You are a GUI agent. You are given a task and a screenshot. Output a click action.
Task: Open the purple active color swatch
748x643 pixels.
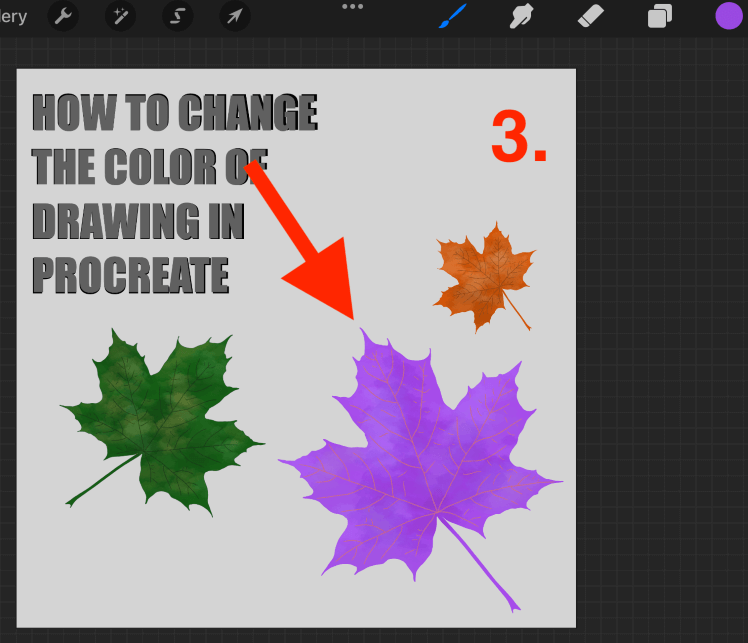729,16
